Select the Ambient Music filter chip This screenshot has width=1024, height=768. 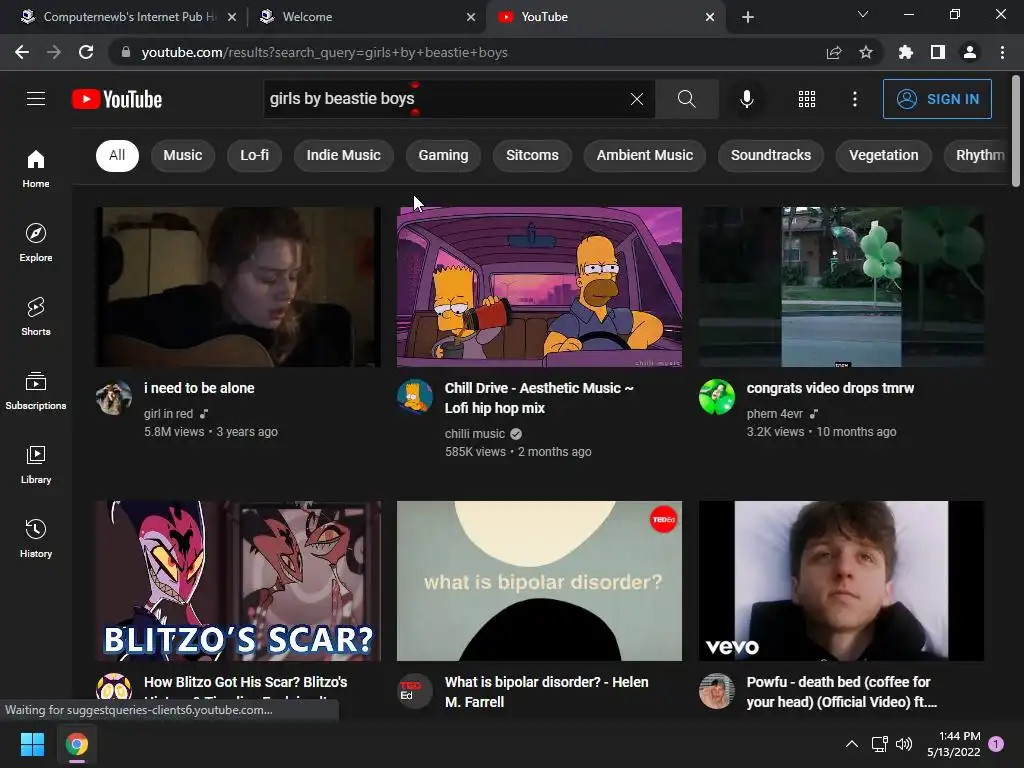point(645,155)
